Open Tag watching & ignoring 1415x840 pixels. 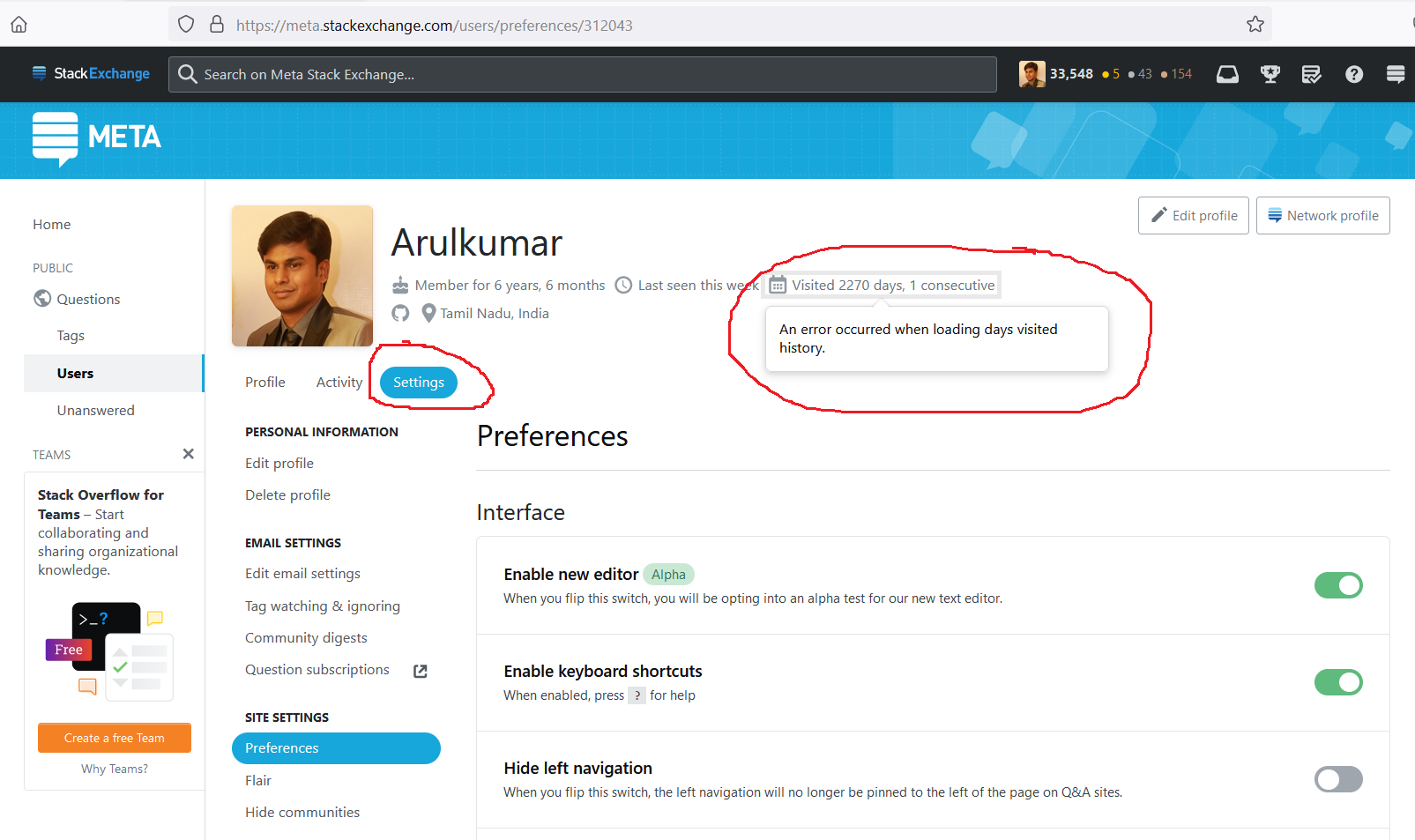323,606
